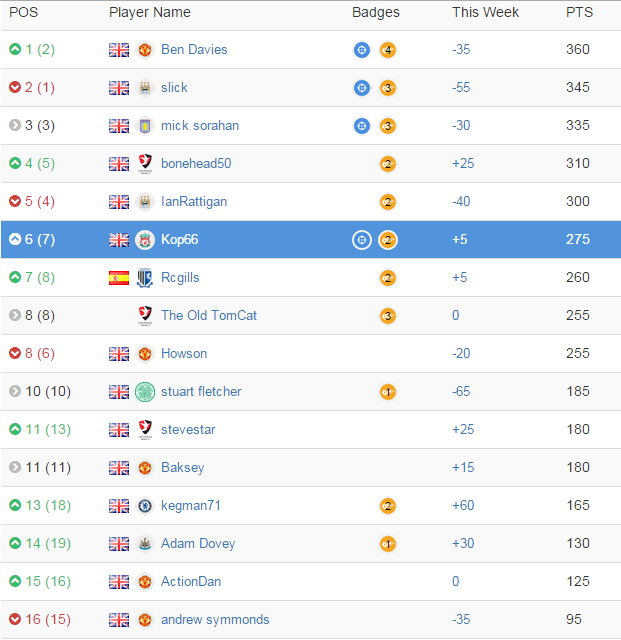The image size is (621, 640).
Task: Click the blue target badge for Ben Davies
Action: coord(361,50)
